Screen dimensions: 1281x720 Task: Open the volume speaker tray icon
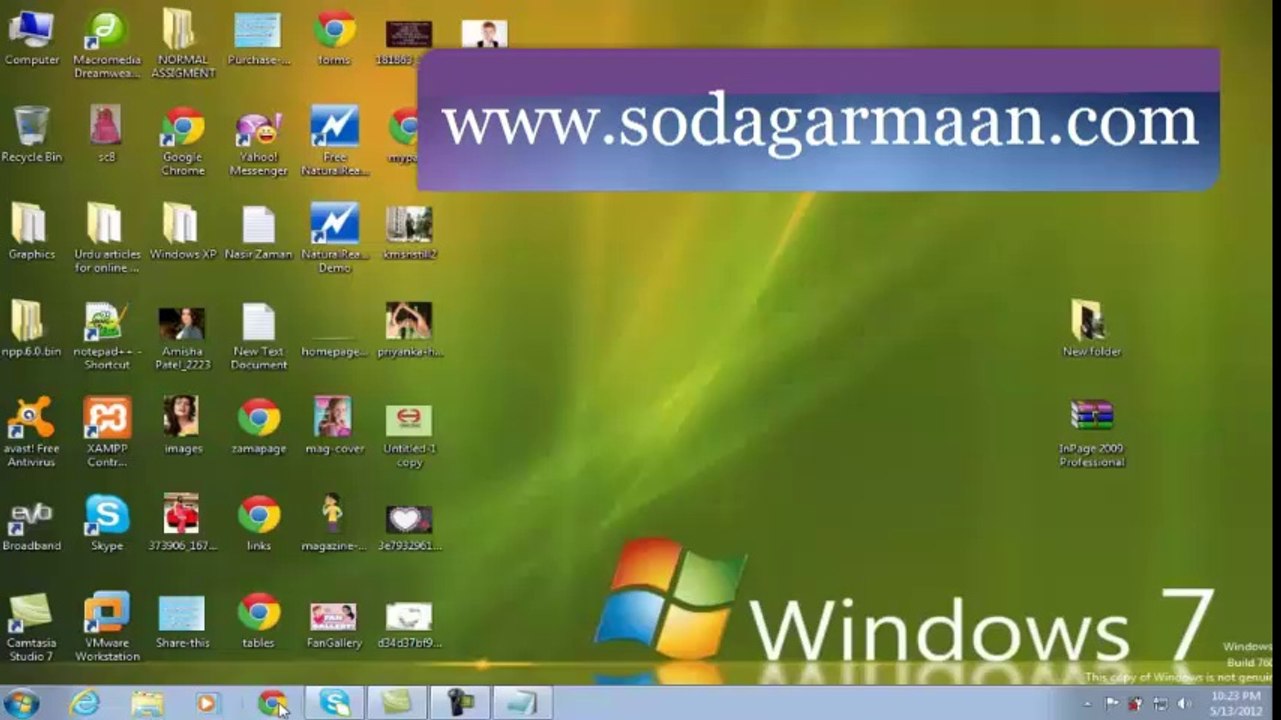click(1185, 704)
